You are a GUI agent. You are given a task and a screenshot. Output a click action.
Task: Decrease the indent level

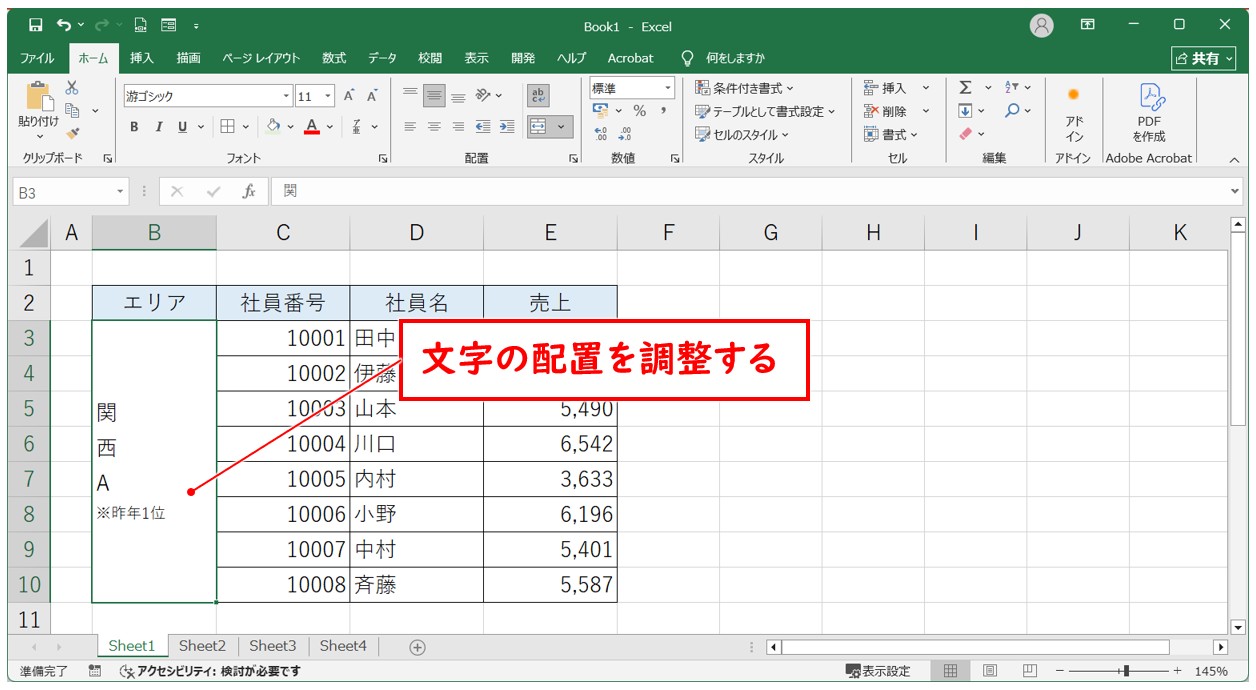[x=483, y=127]
